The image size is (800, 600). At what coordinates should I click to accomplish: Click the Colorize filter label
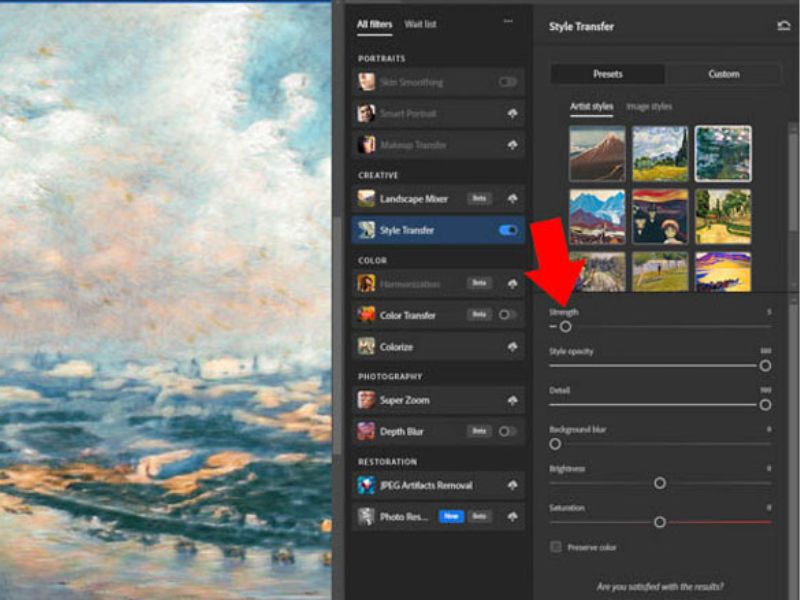pos(396,347)
